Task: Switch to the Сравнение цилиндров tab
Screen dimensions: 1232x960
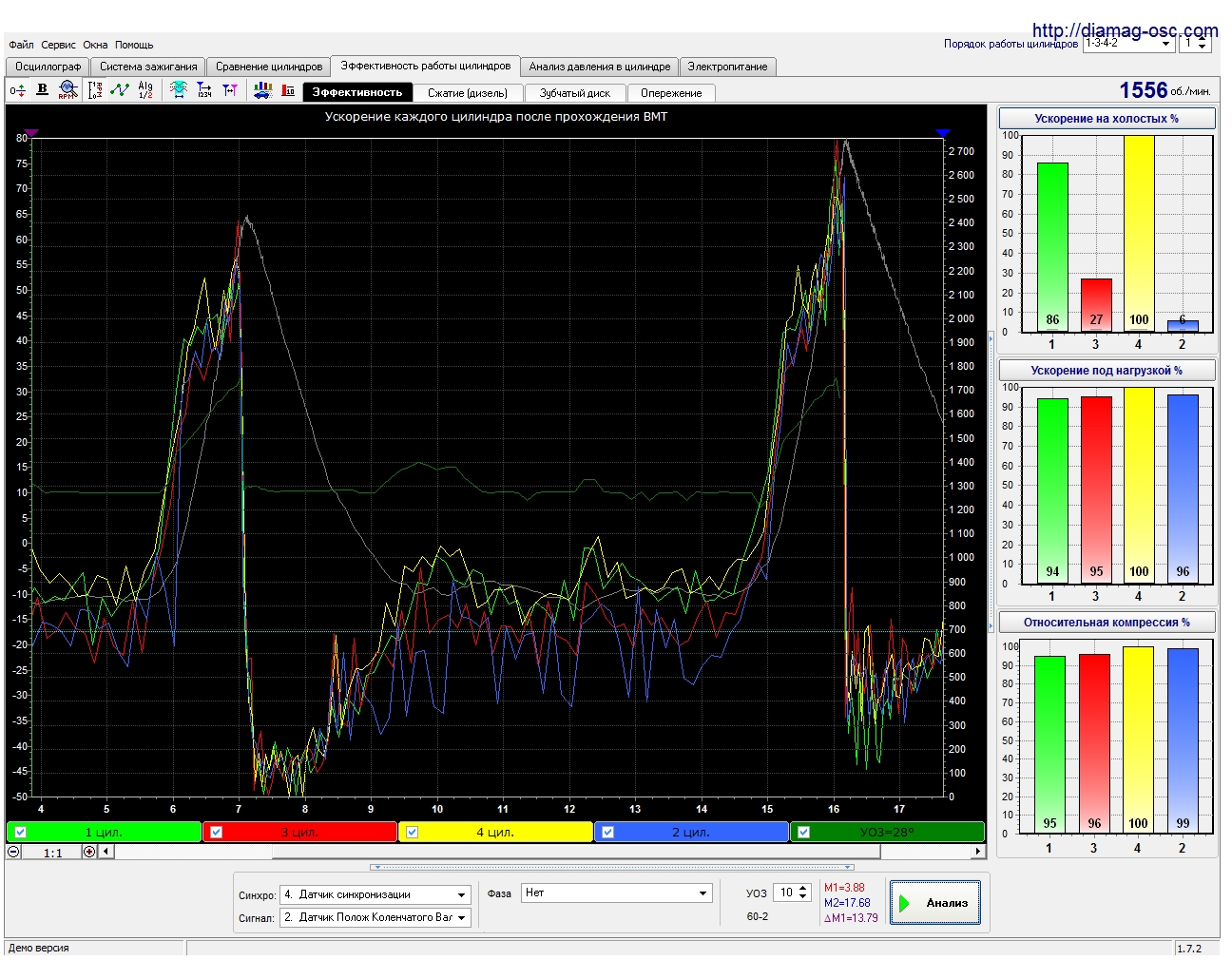Action: pyautogui.click(x=269, y=67)
